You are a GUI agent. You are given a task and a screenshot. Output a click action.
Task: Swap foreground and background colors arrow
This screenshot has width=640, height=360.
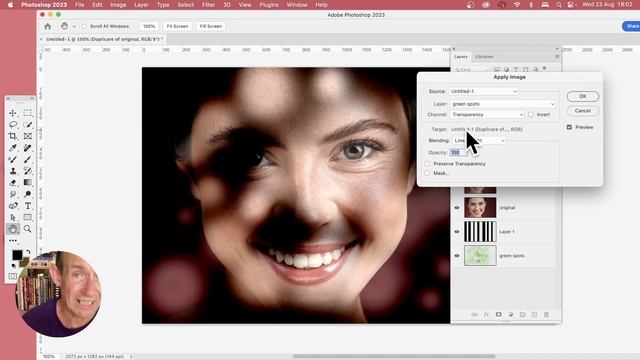[28, 252]
